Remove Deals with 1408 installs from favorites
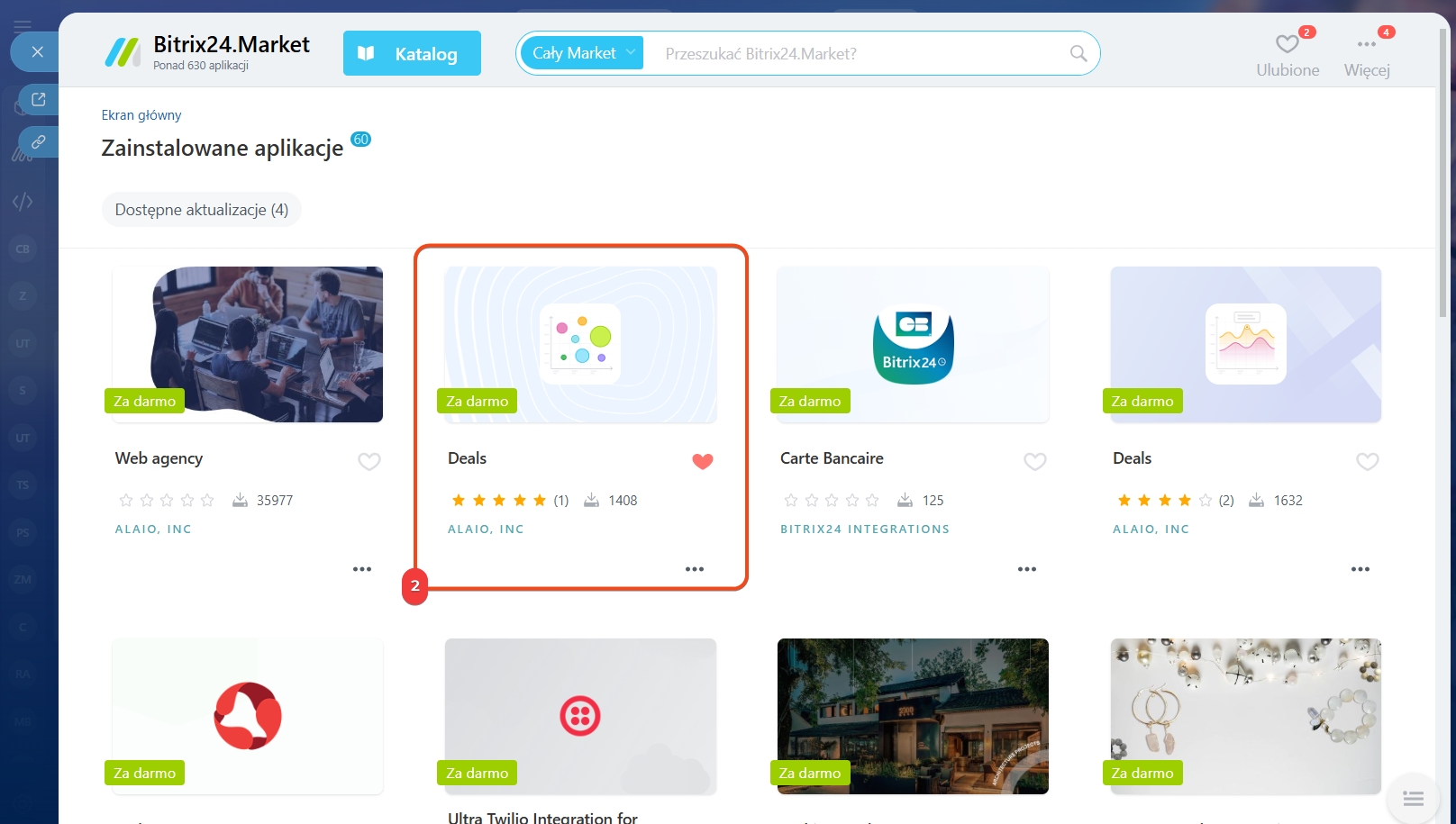Viewport: 1456px width, 824px height. (703, 461)
